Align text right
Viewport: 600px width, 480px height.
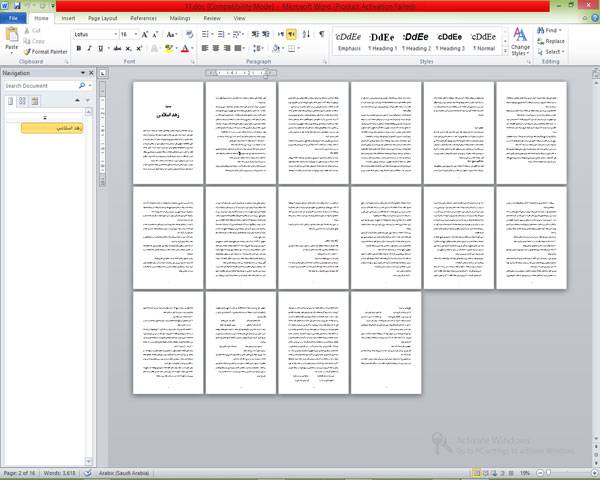point(227,48)
